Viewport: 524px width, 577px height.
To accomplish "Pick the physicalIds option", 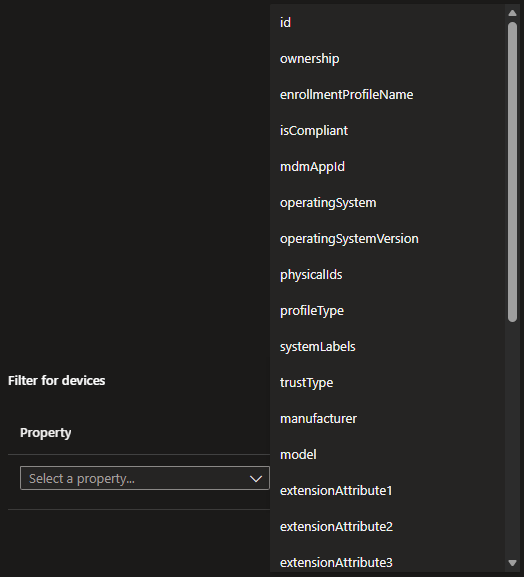I will tap(387, 275).
